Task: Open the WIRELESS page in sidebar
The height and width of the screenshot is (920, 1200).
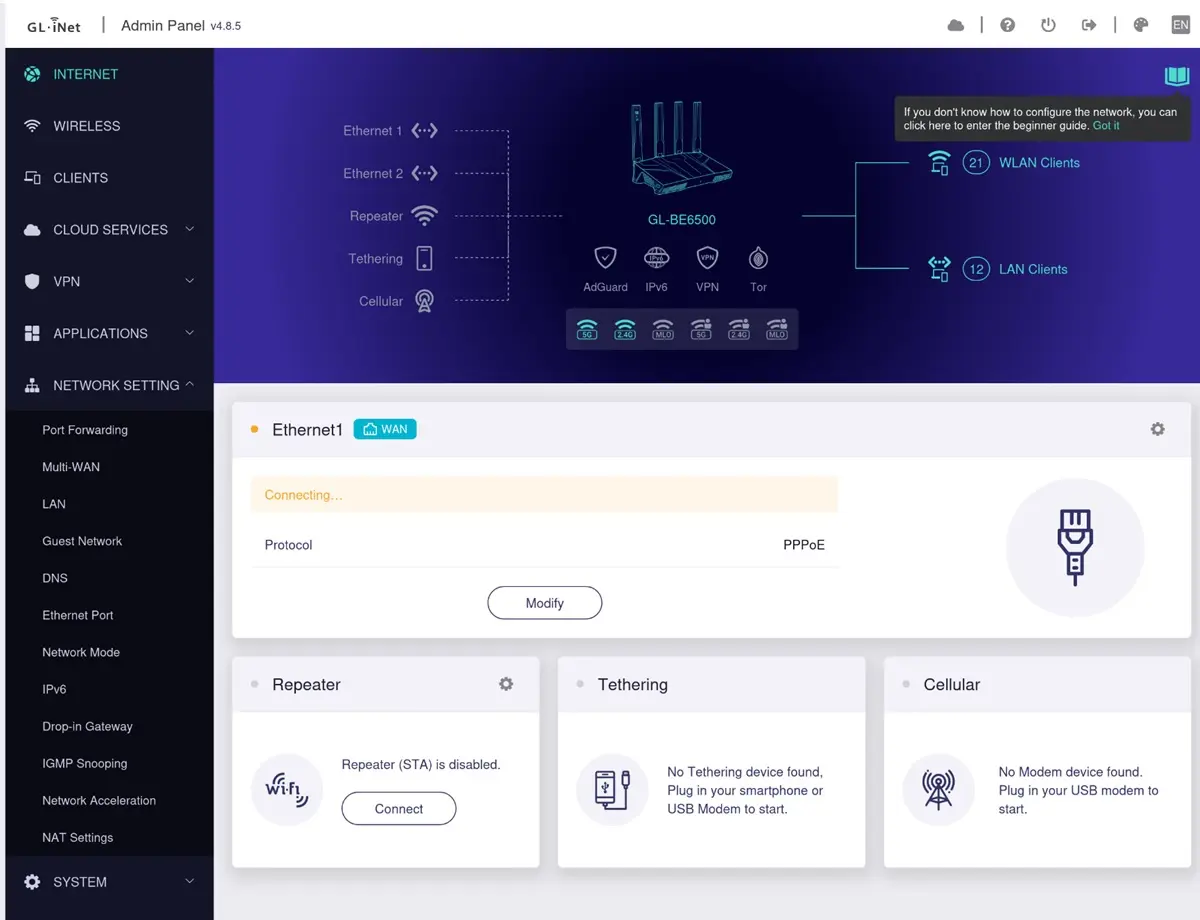Action: click(x=86, y=126)
